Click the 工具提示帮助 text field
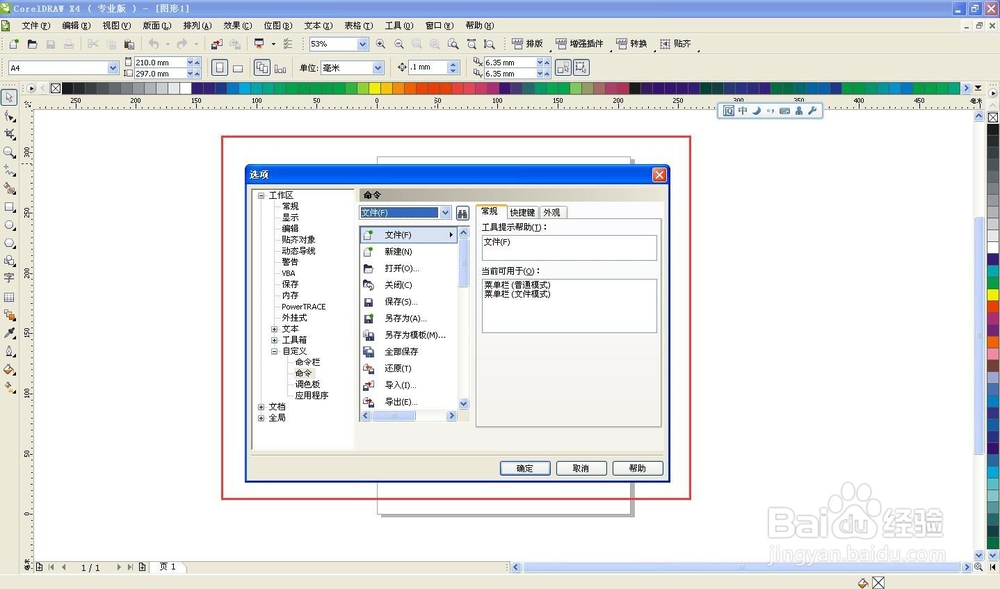The height and width of the screenshot is (589, 1000). pos(569,248)
